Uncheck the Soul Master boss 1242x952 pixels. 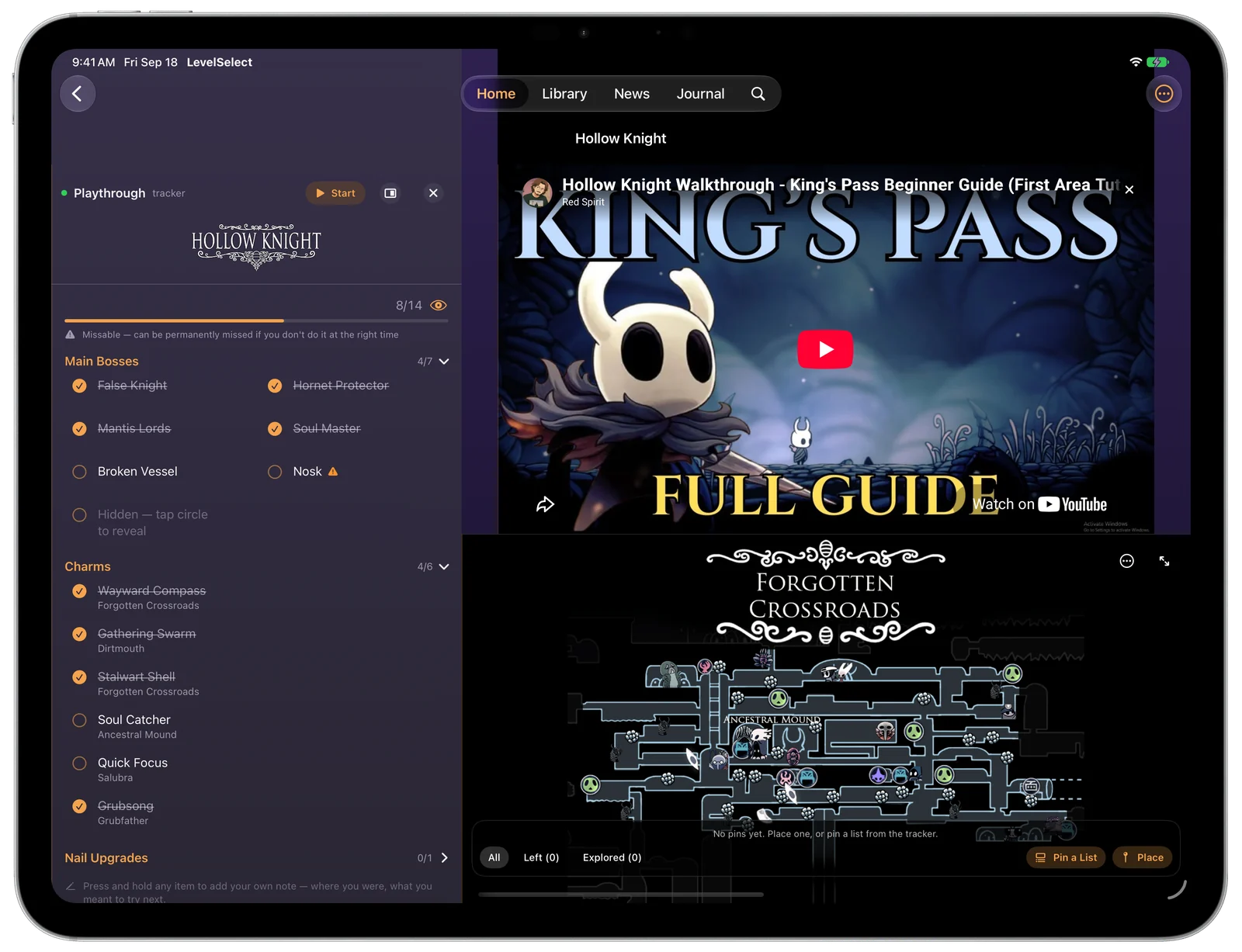[x=275, y=429]
